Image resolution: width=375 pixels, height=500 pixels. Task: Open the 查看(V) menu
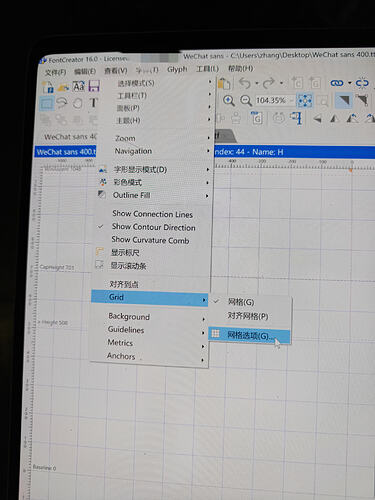116,71
